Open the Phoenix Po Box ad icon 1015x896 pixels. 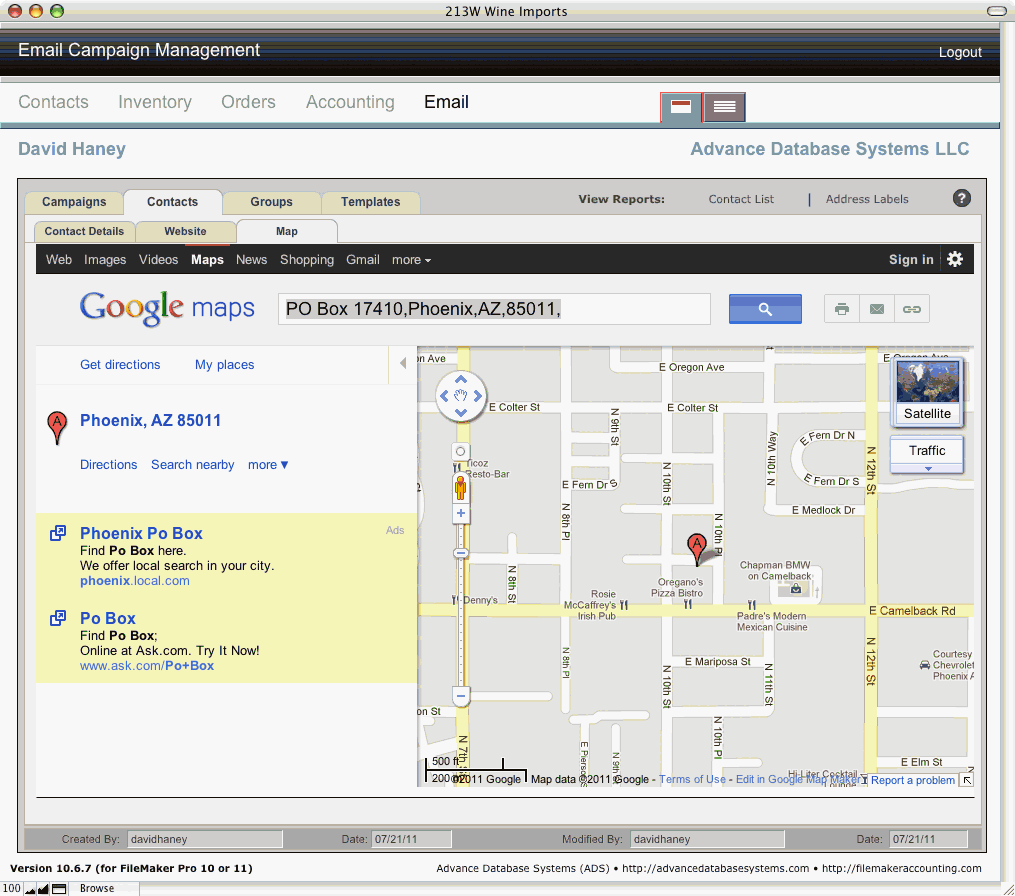click(x=58, y=533)
